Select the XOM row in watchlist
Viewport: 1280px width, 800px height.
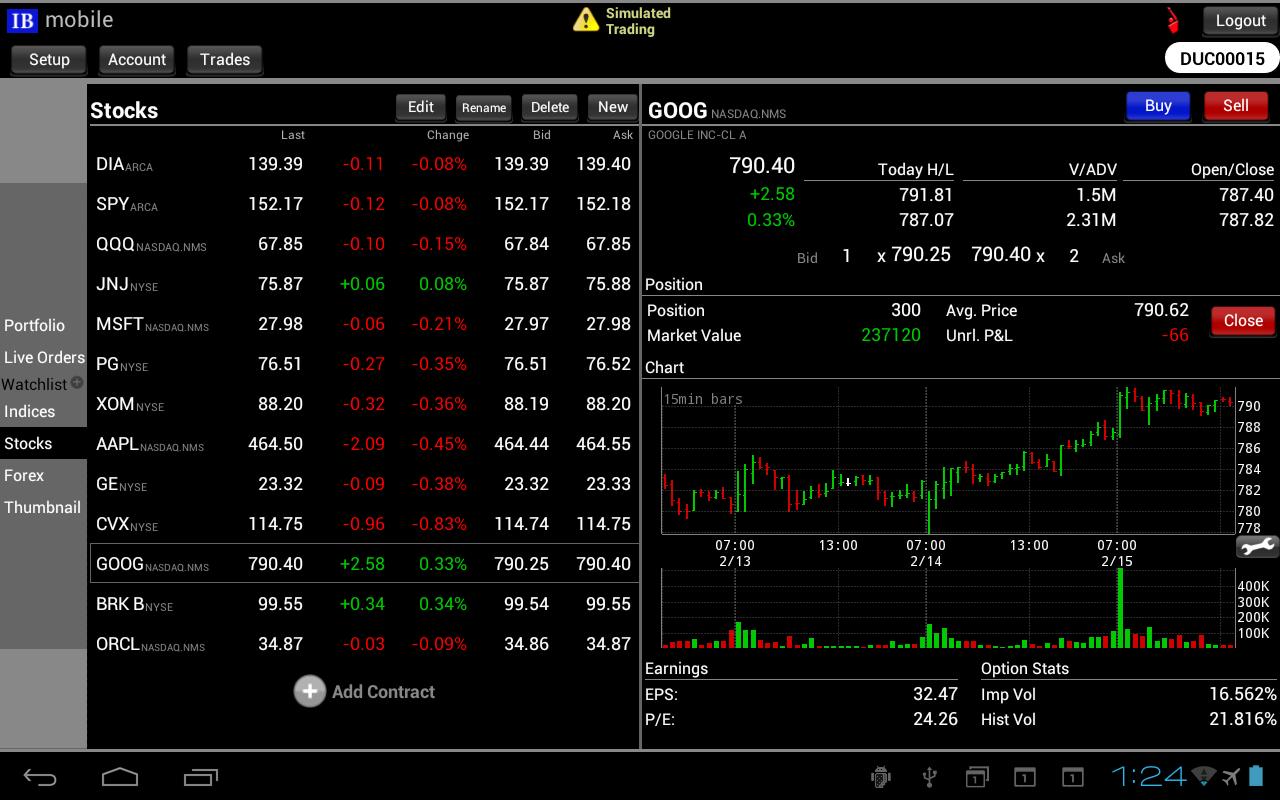pos(364,404)
